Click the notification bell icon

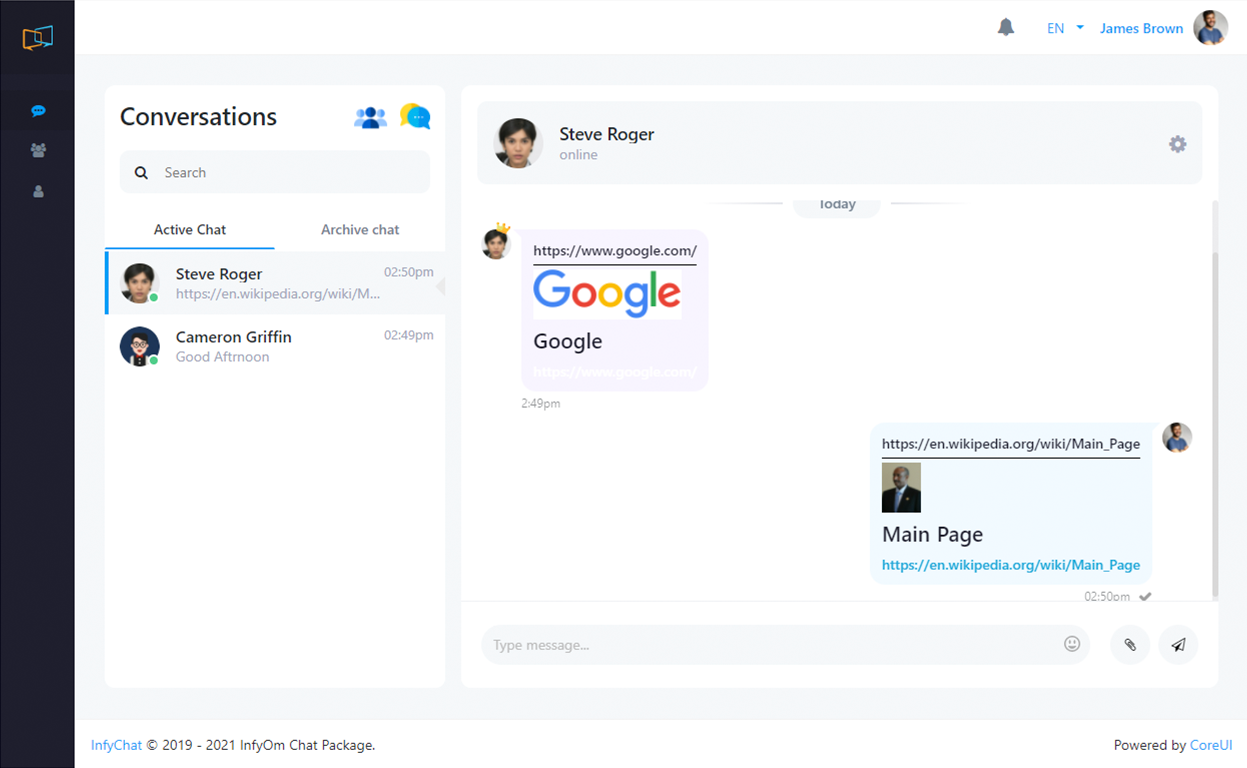1006,28
